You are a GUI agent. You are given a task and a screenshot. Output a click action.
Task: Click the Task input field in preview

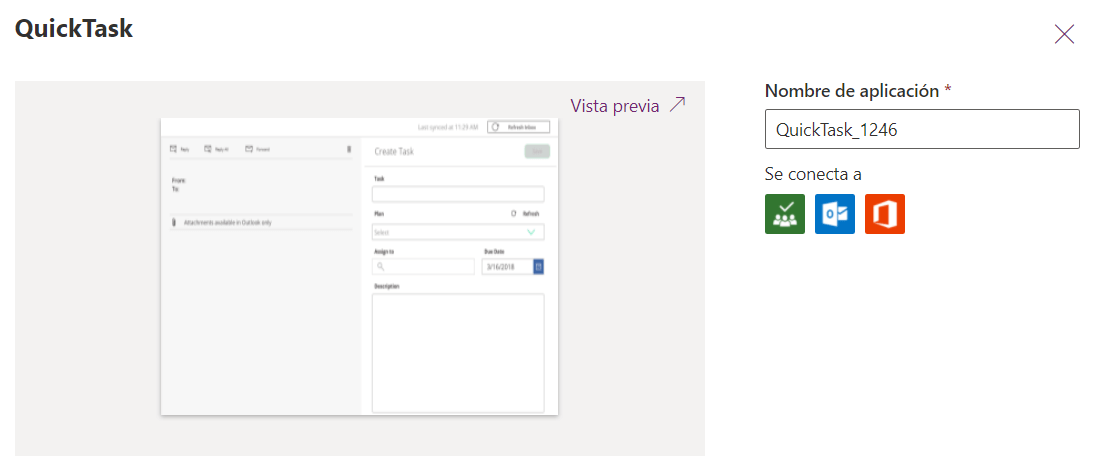tap(458, 194)
